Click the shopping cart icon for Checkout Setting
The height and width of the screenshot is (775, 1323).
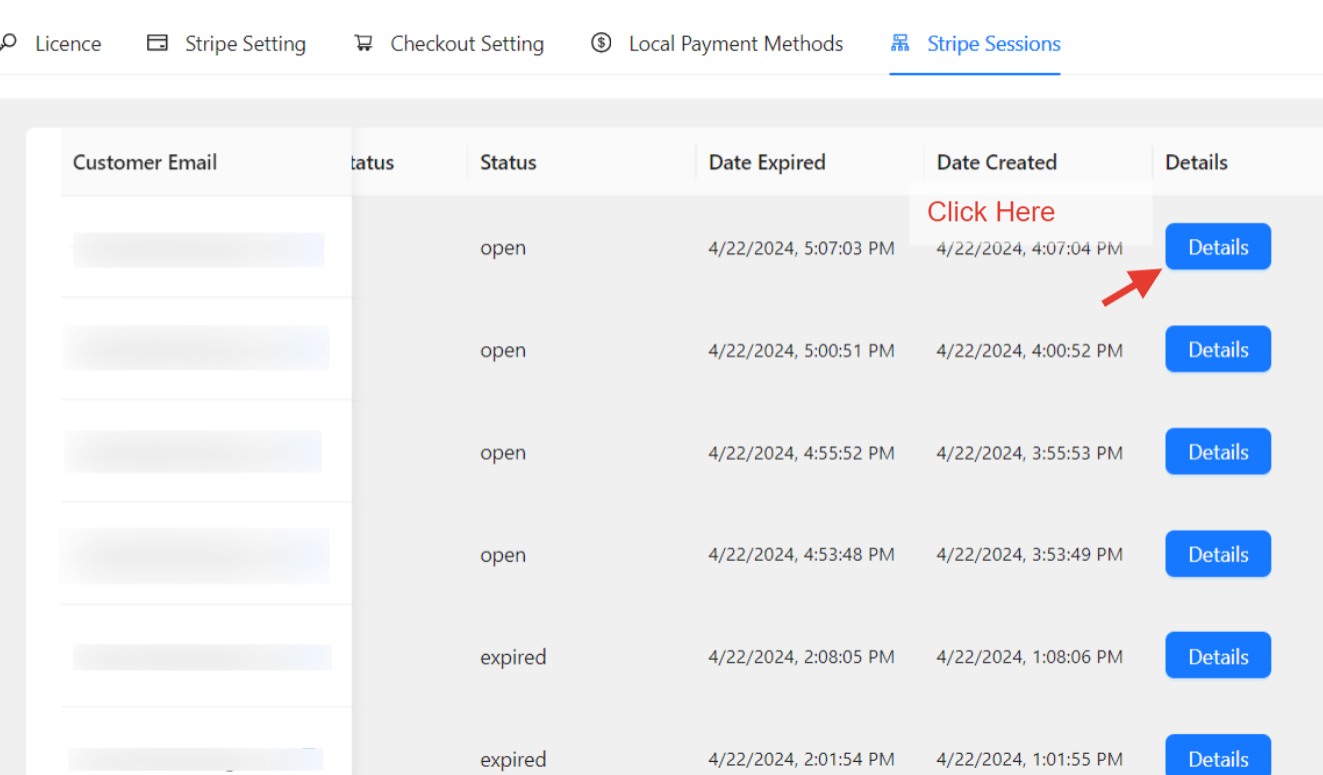(x=363, y=43)
